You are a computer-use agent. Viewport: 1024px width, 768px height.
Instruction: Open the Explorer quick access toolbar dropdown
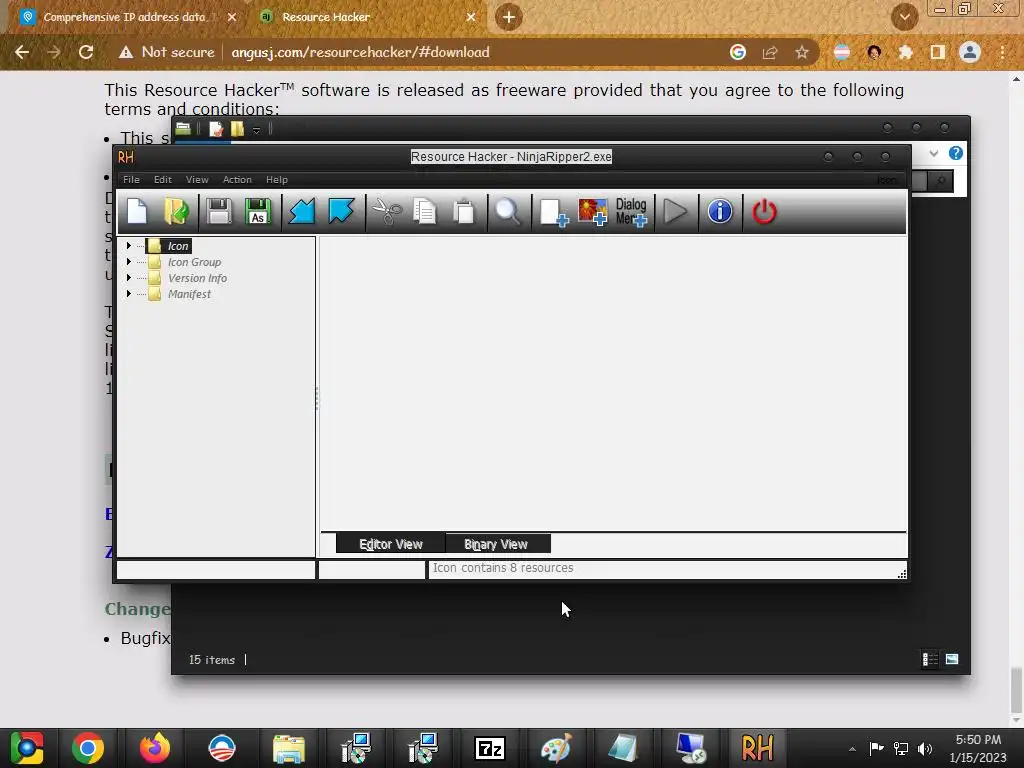click(x=257, y=130)
